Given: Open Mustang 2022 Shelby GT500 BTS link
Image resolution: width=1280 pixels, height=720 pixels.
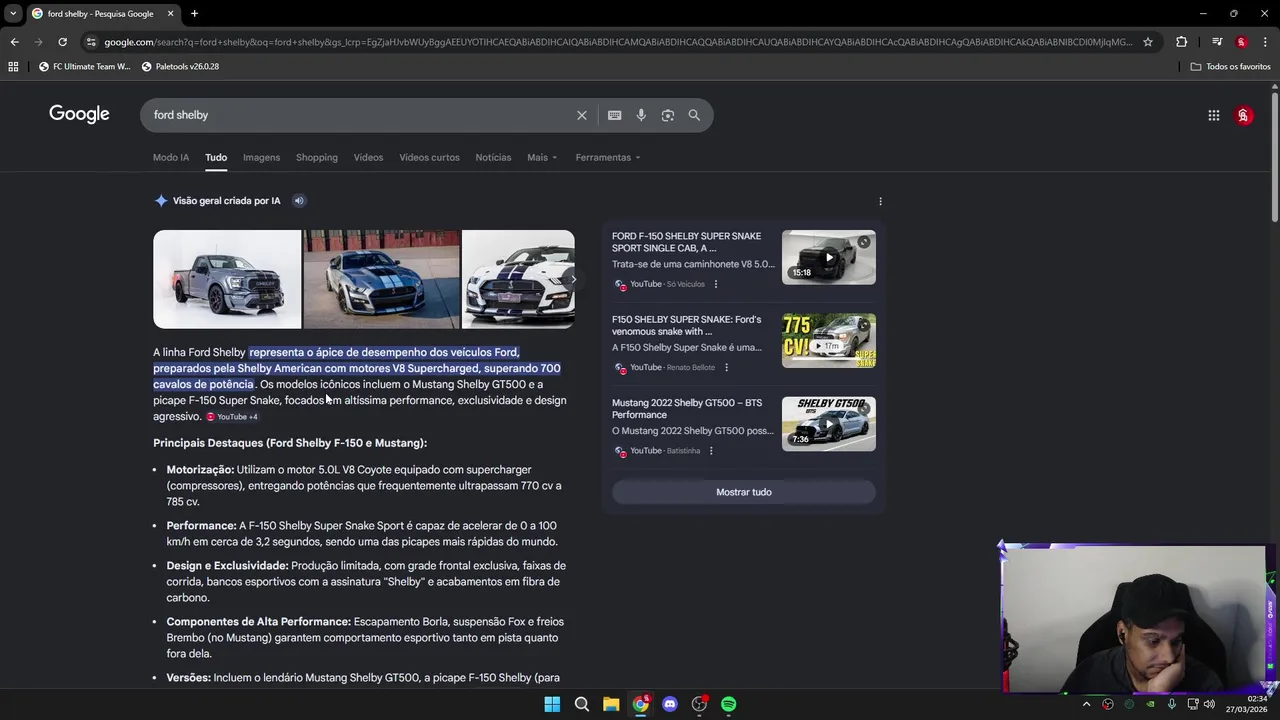Looking at the screenshot, I should coord(687,408).
